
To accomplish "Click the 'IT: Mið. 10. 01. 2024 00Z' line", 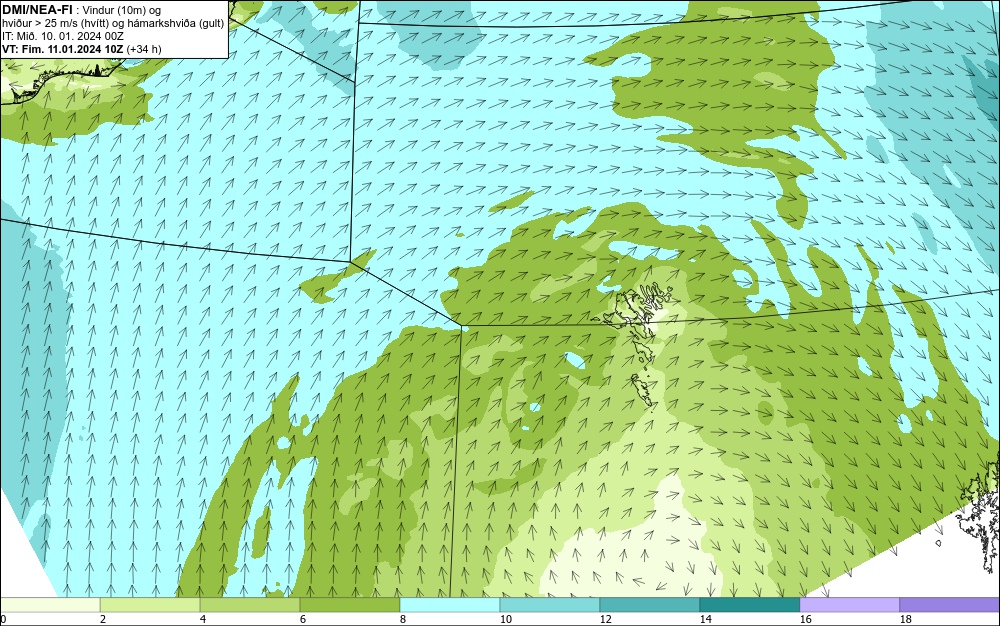I will [x=63, y=36].
